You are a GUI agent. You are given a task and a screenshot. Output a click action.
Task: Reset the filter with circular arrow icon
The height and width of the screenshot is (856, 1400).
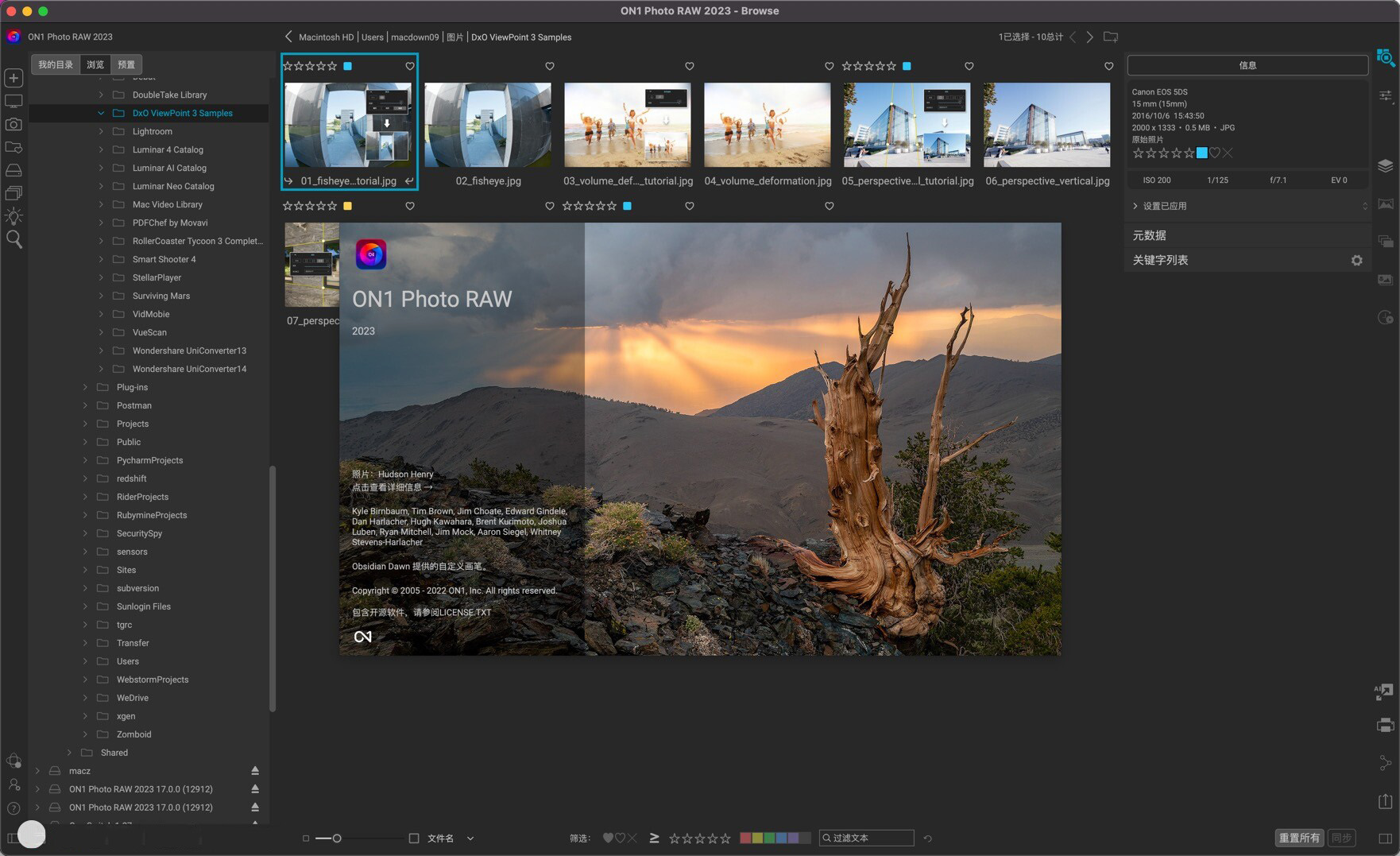click(927, 838)
